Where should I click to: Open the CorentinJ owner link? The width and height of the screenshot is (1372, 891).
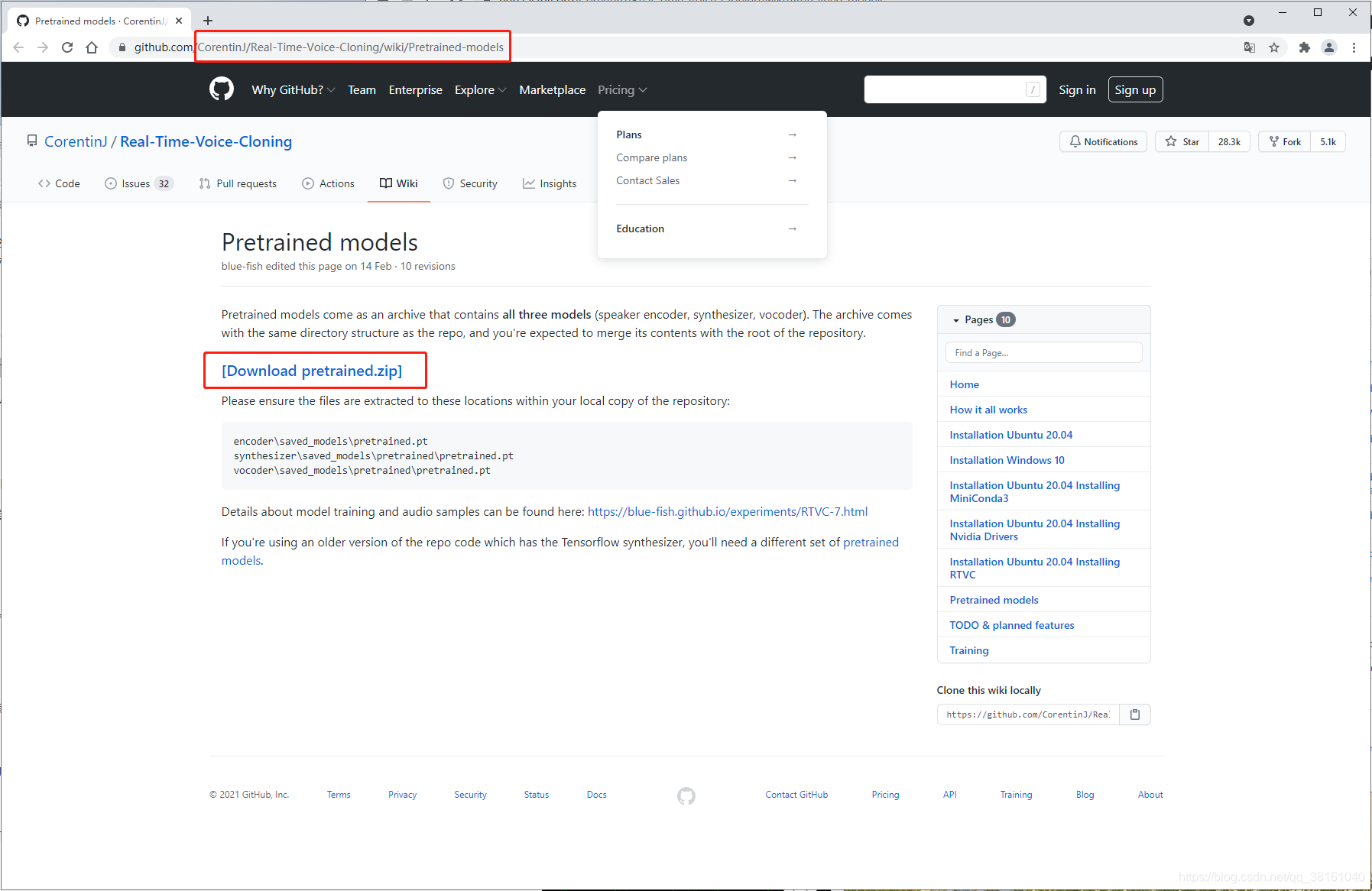[76, 141]
